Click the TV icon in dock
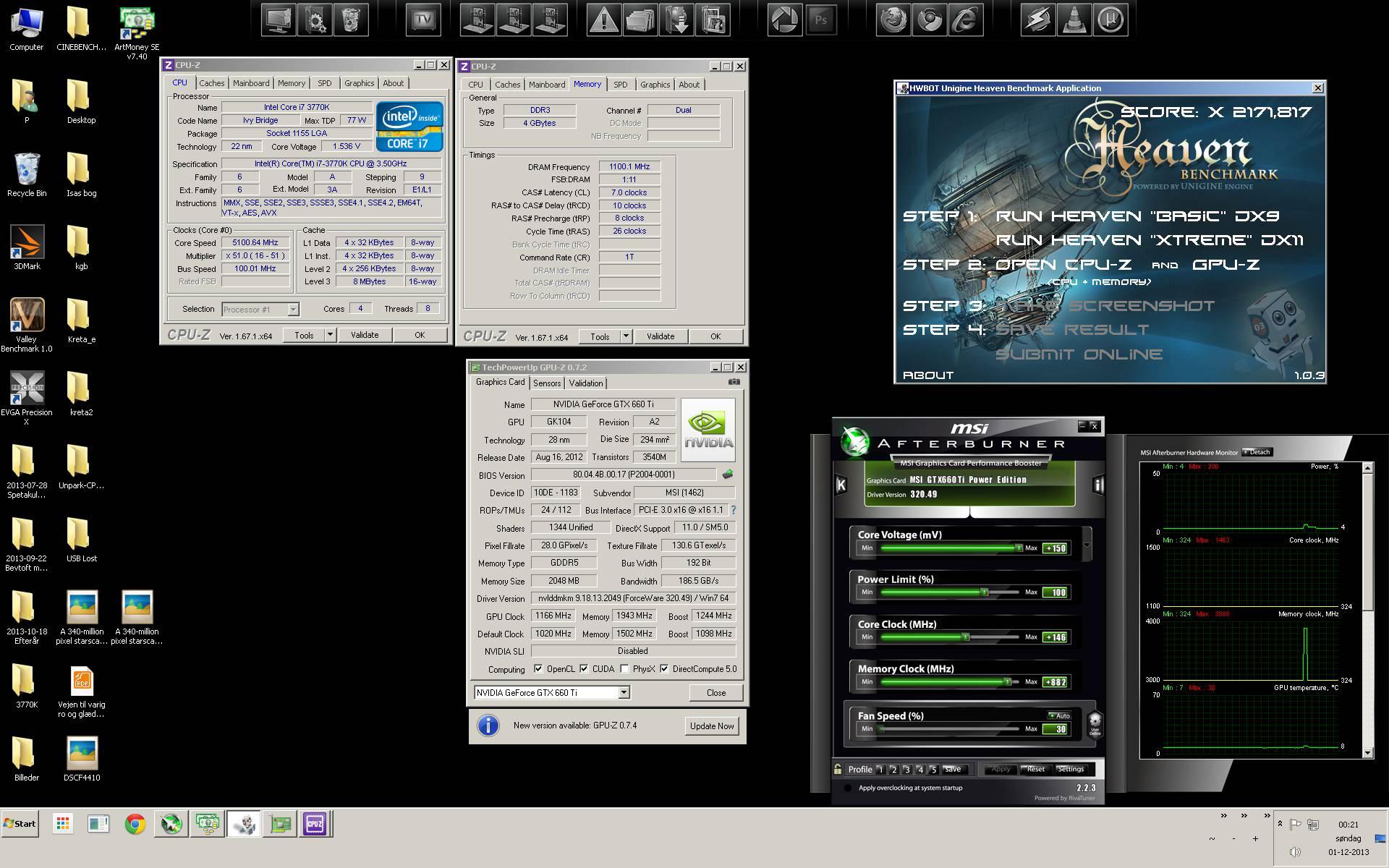Image resolution: width=1389 pixels, height=868 pixels. [423, 20]
